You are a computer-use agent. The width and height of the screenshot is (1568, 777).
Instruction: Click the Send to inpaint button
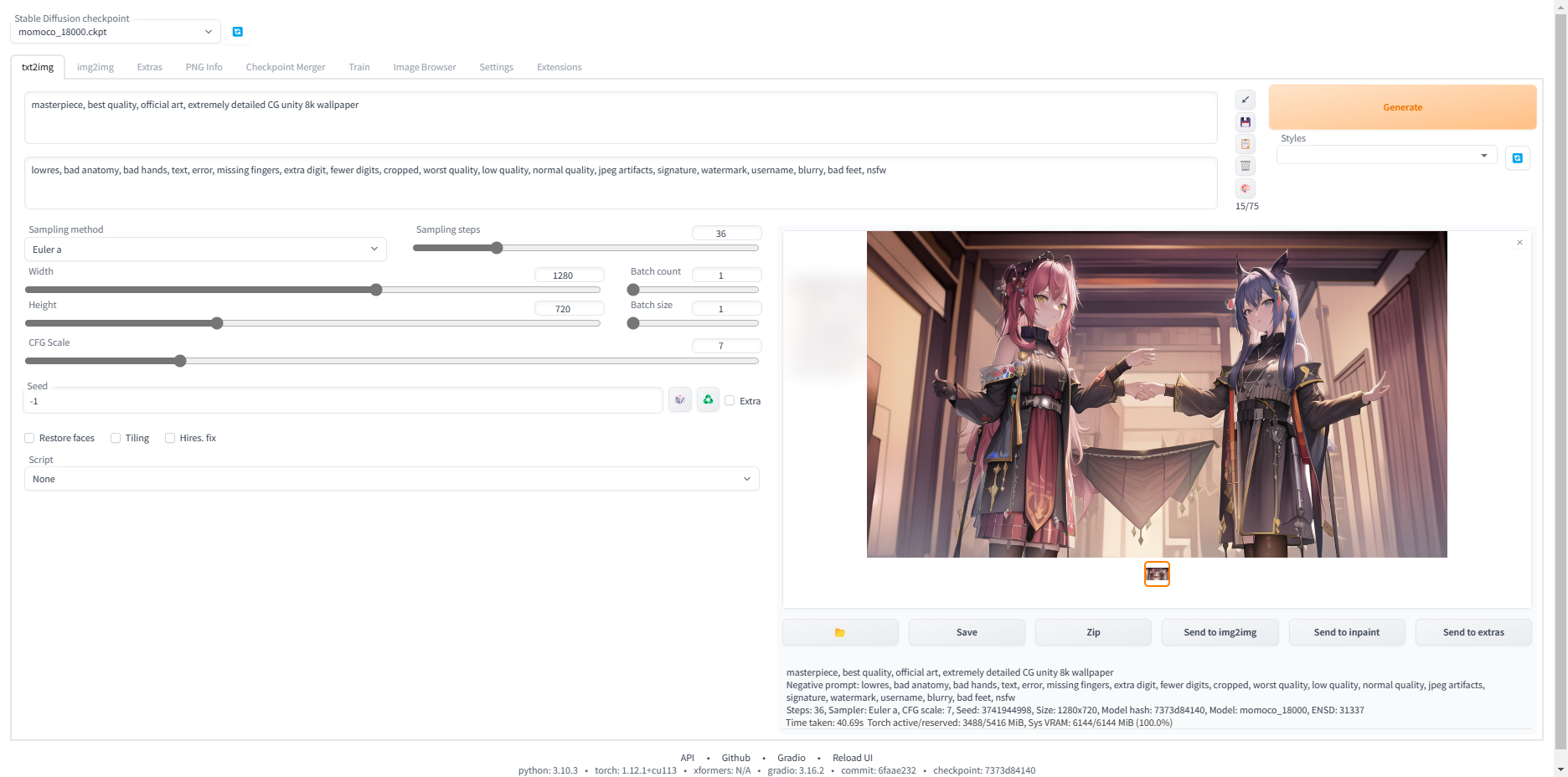tap(1346, 632)
